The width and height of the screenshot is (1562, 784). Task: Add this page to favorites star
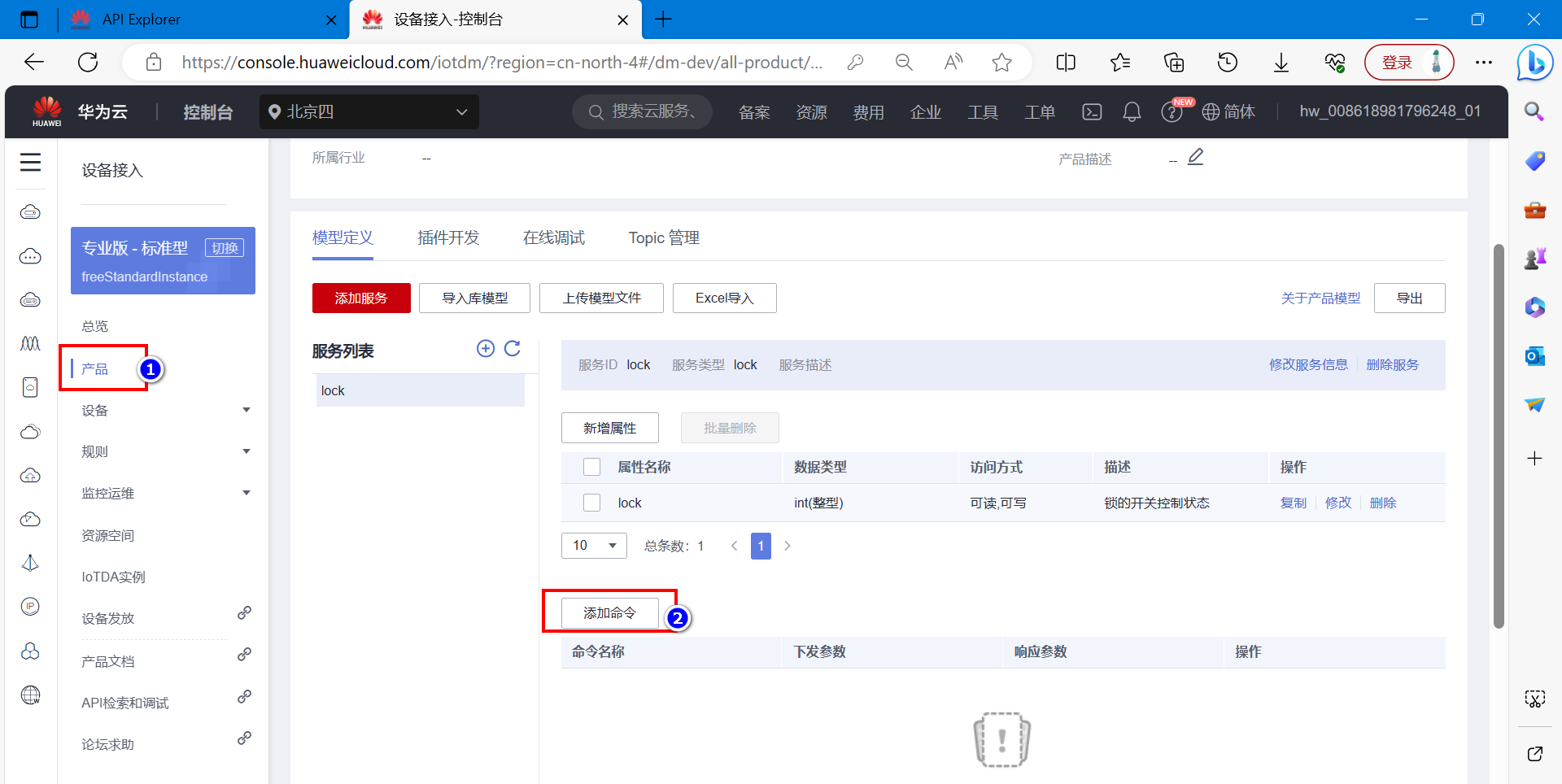[1001, 63]
